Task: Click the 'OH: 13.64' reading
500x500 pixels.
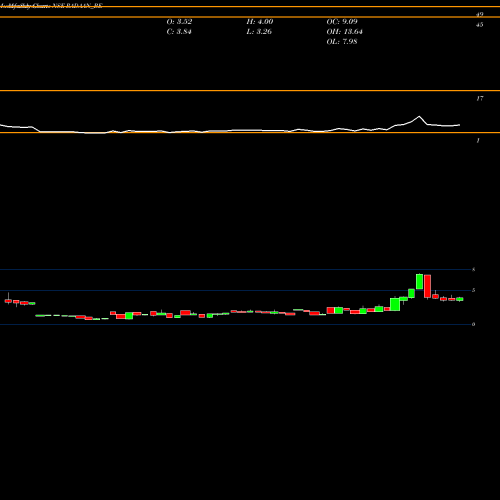Action: [344, 32]
